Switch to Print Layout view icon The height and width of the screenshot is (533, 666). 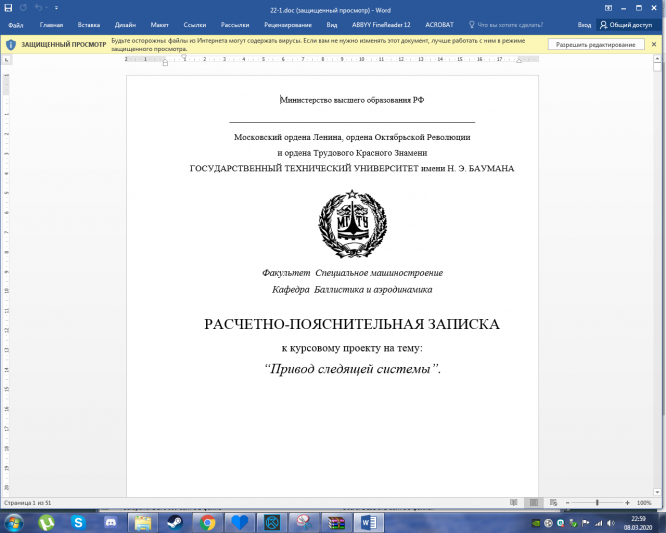533,503
